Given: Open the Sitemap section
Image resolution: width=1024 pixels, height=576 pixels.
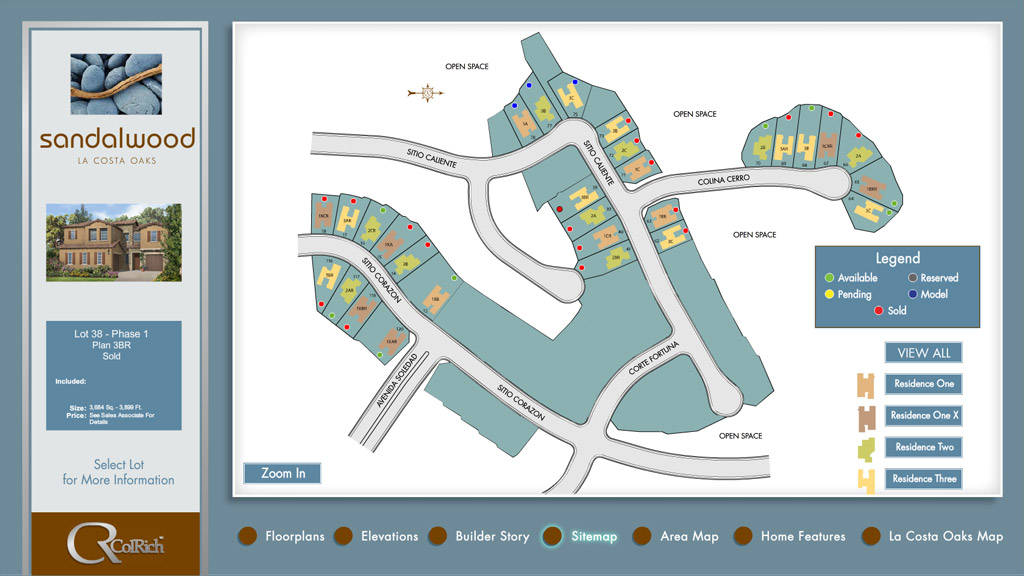Looking at the screenshot, I should tap(580, 536).
